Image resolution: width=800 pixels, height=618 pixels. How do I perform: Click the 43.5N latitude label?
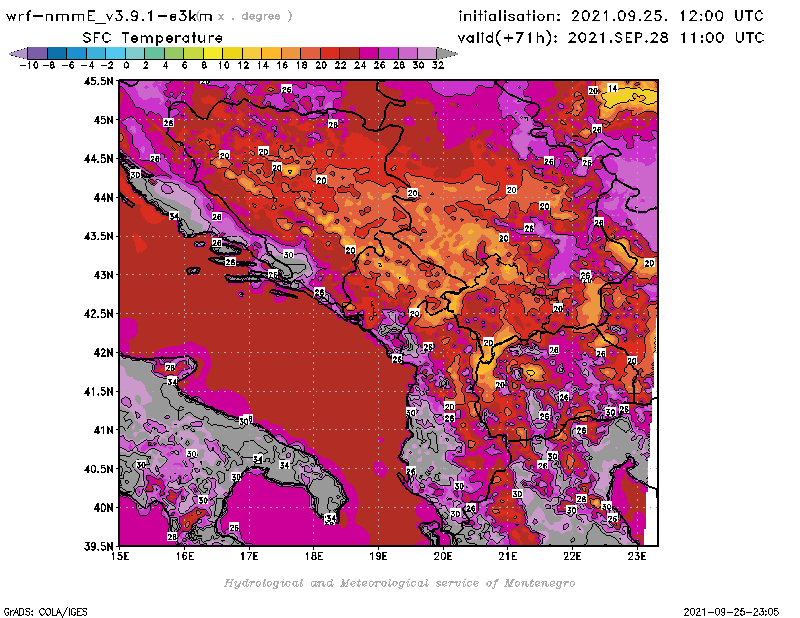click(99, 236)
